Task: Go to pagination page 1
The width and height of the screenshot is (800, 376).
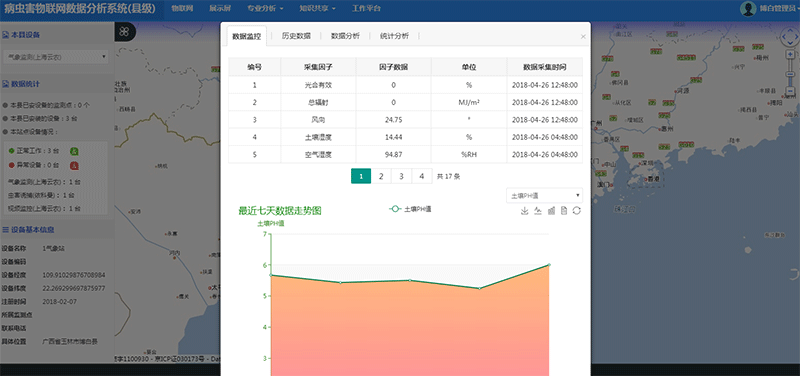Action: pyautogui.click(x=361, y=176)
